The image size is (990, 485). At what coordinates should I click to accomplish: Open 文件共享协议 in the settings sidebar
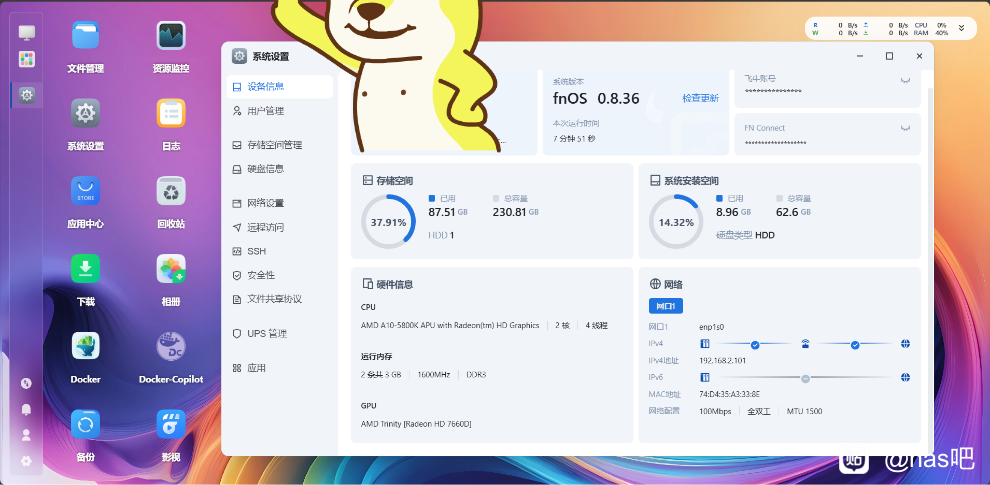(x=280, y=299)
